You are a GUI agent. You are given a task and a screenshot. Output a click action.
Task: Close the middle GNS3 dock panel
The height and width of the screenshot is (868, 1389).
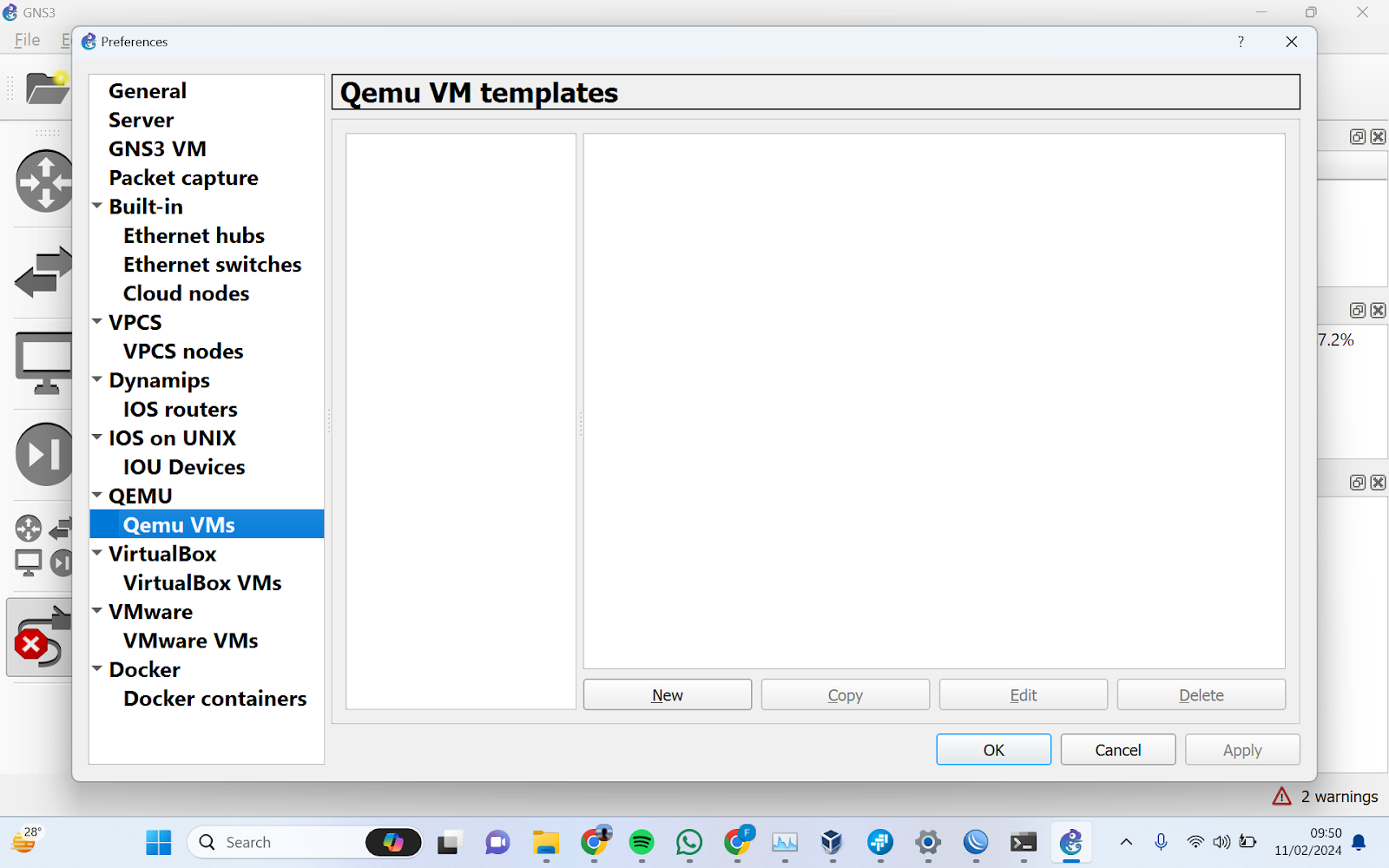(1378, 310)
